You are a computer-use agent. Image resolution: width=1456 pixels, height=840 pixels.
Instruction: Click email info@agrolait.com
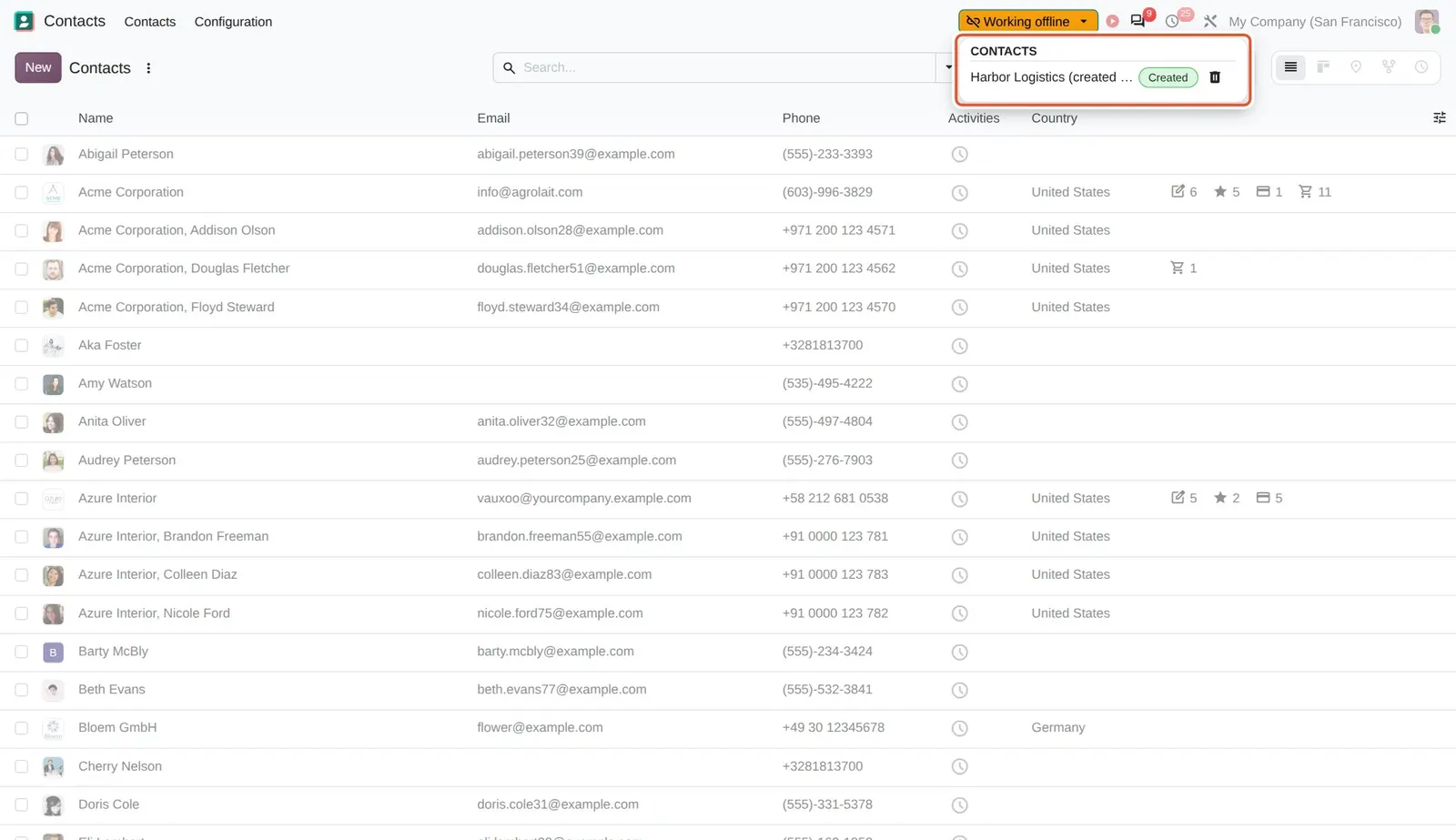click(530, 193)
